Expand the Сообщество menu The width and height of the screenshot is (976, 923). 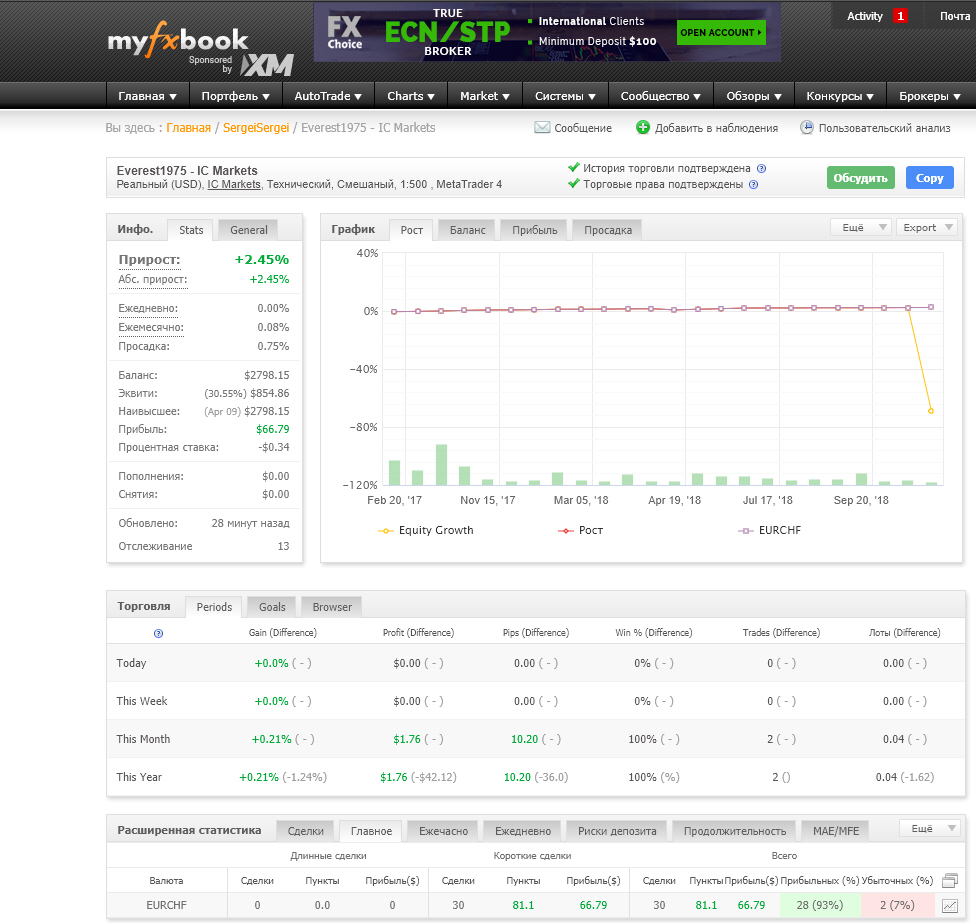pyautogui.click(x=660, y=96)
